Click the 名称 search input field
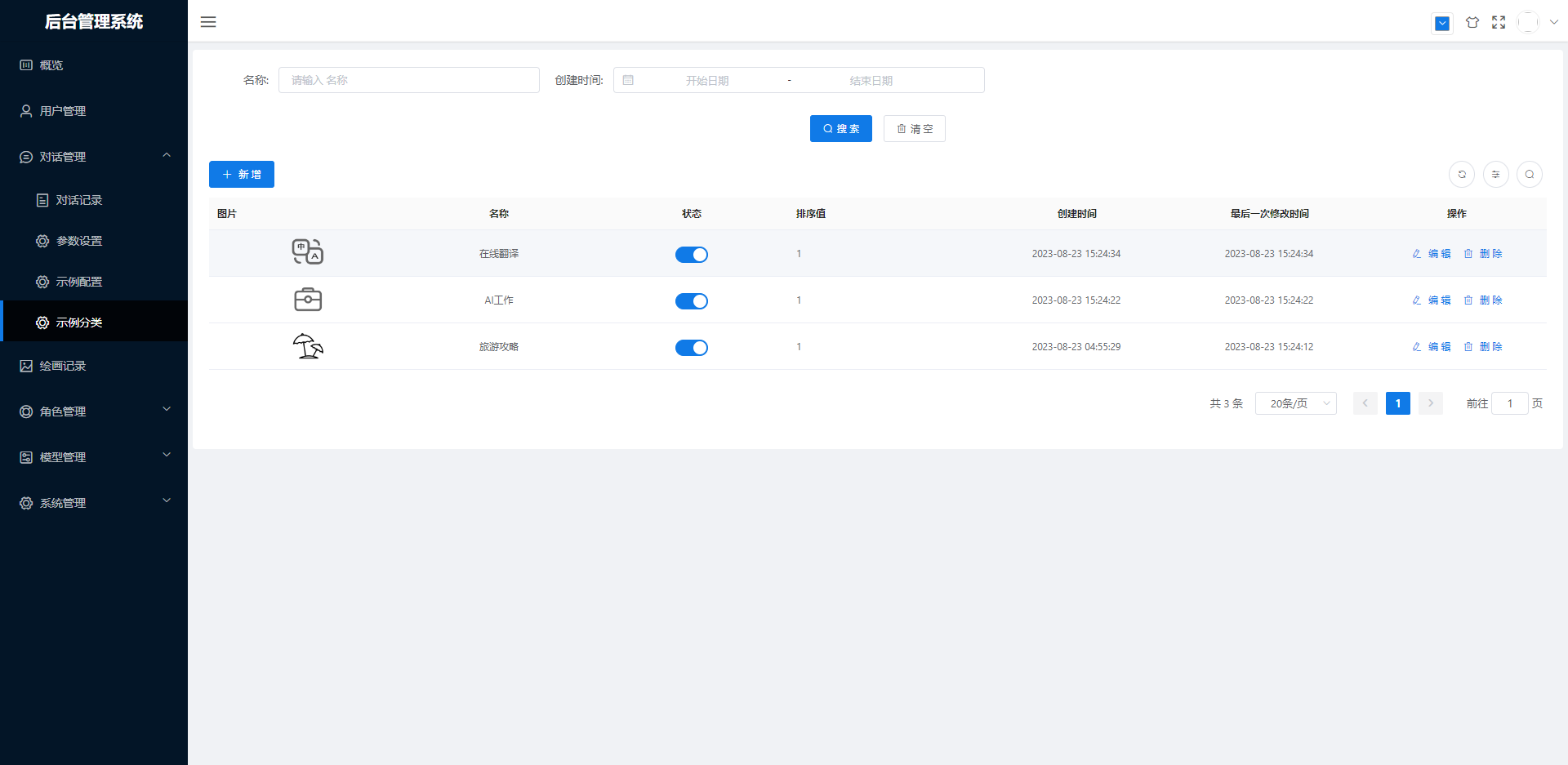 [408, 80]
